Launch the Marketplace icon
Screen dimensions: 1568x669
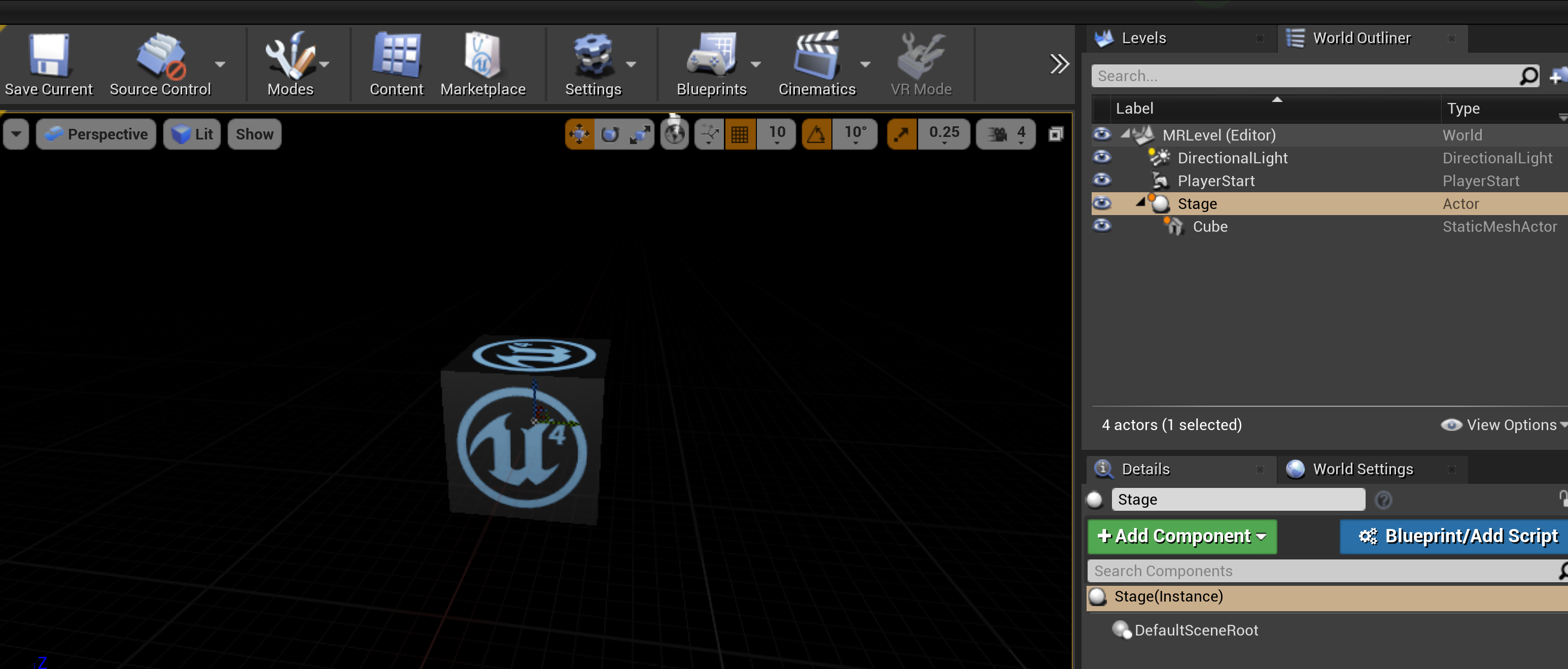coord(483,63)
